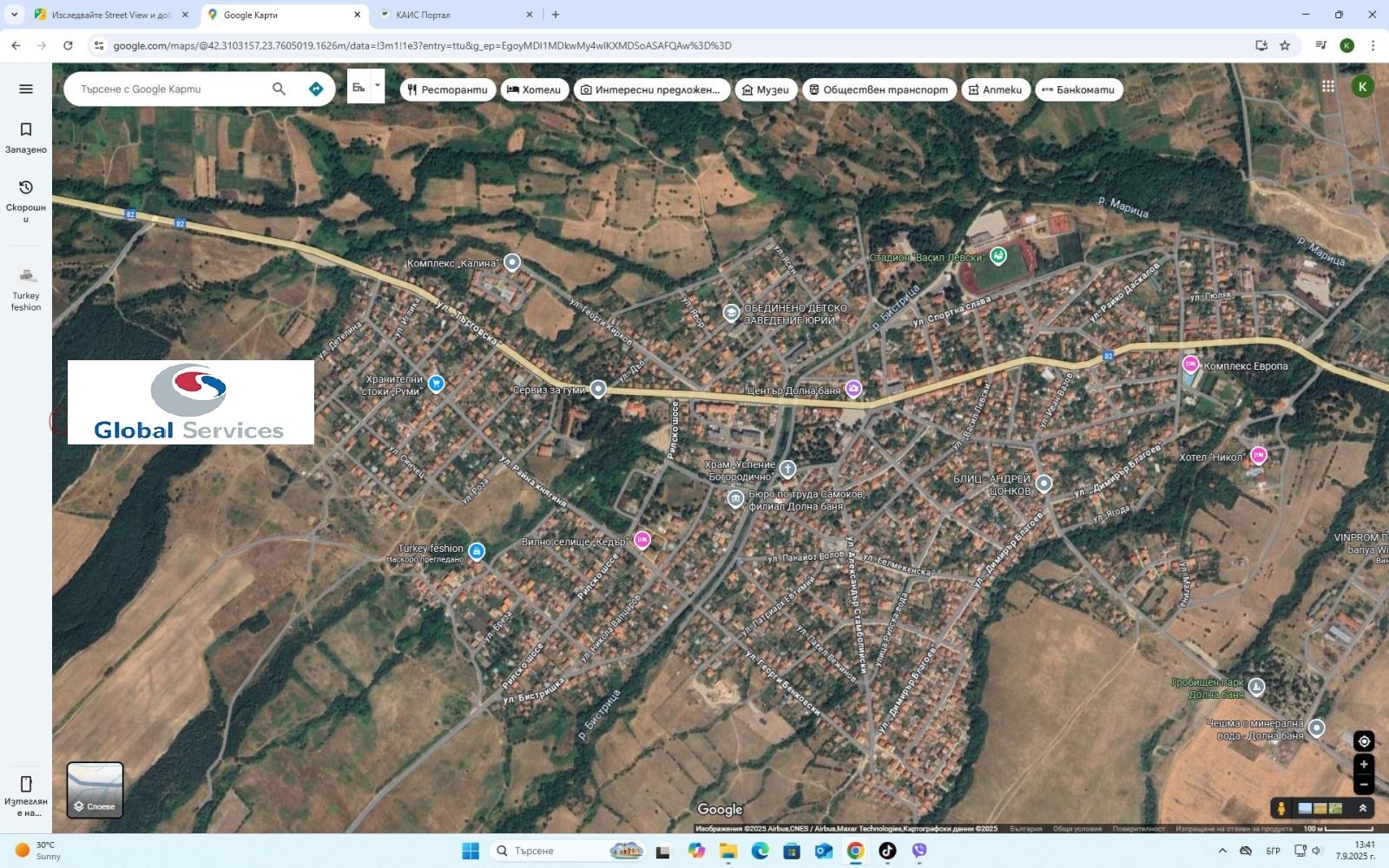
Task: Toggle the Ресторанти filter chip
Action: (x=447, y=89)
